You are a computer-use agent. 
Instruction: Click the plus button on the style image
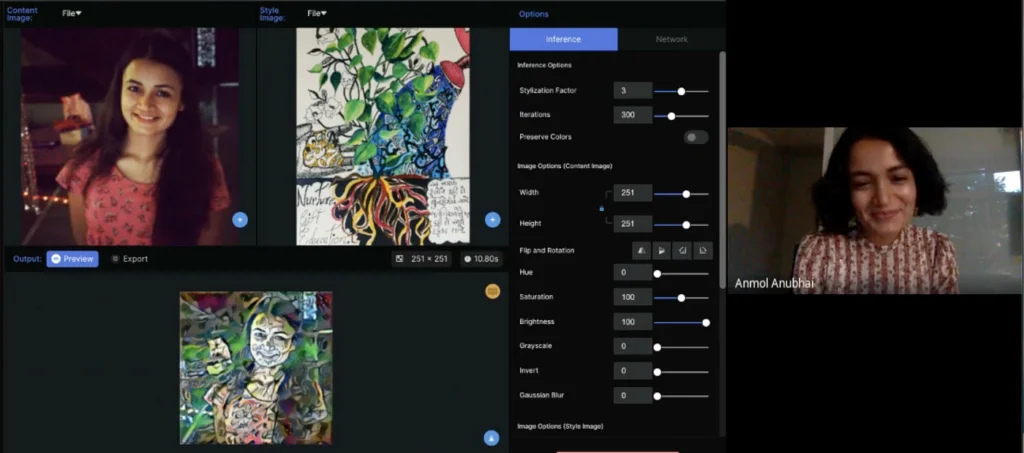(x=492, y=219)
